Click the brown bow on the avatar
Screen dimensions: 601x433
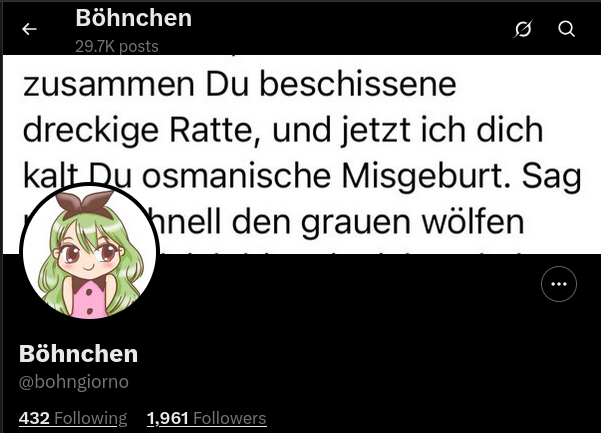coord(84,203)
